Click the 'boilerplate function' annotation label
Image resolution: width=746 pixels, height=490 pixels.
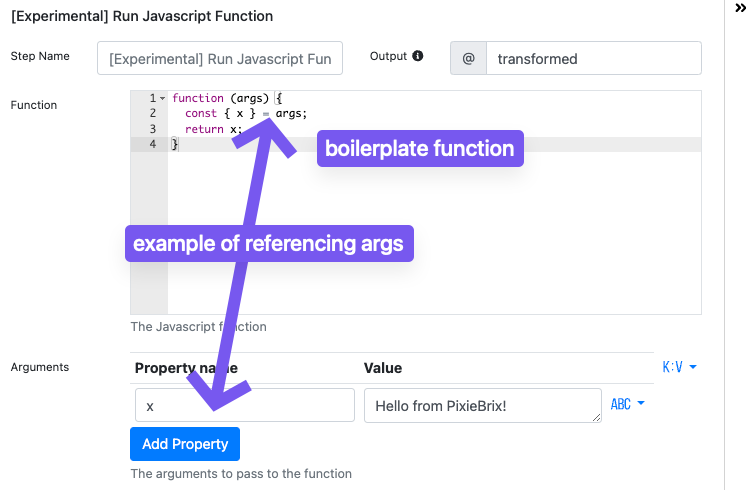(x=420, y=149)
